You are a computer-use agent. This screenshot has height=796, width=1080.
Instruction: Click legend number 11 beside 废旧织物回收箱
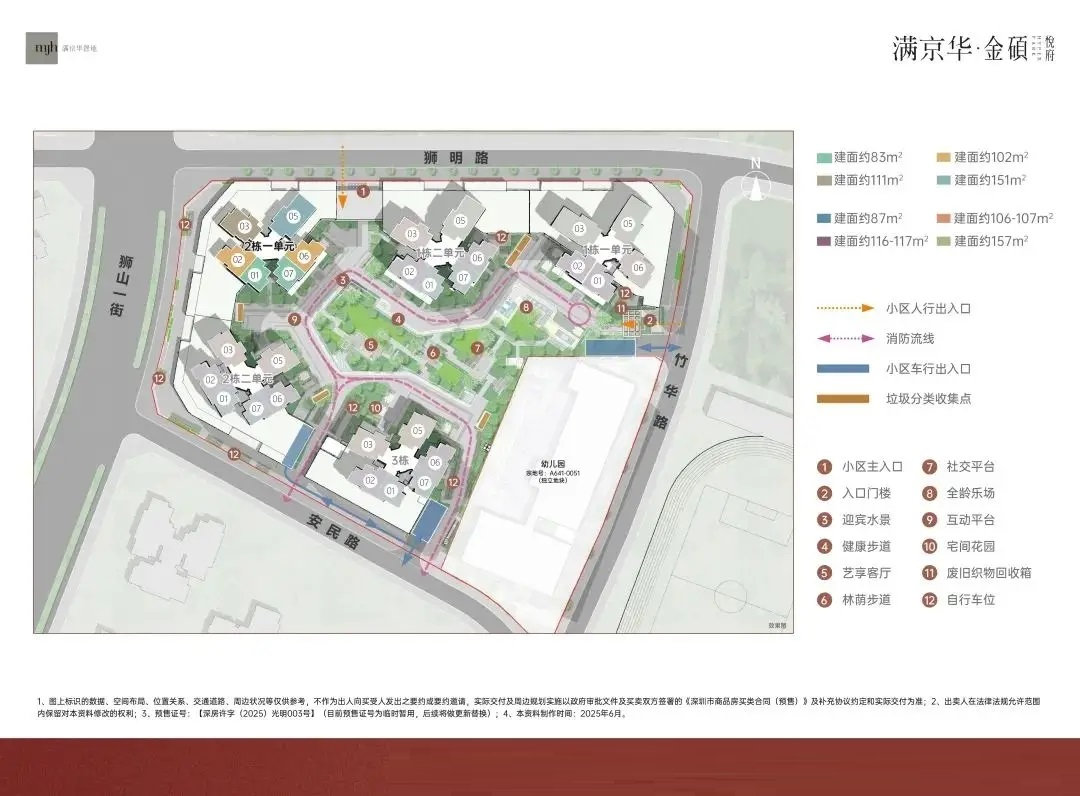tap(930, 573)
